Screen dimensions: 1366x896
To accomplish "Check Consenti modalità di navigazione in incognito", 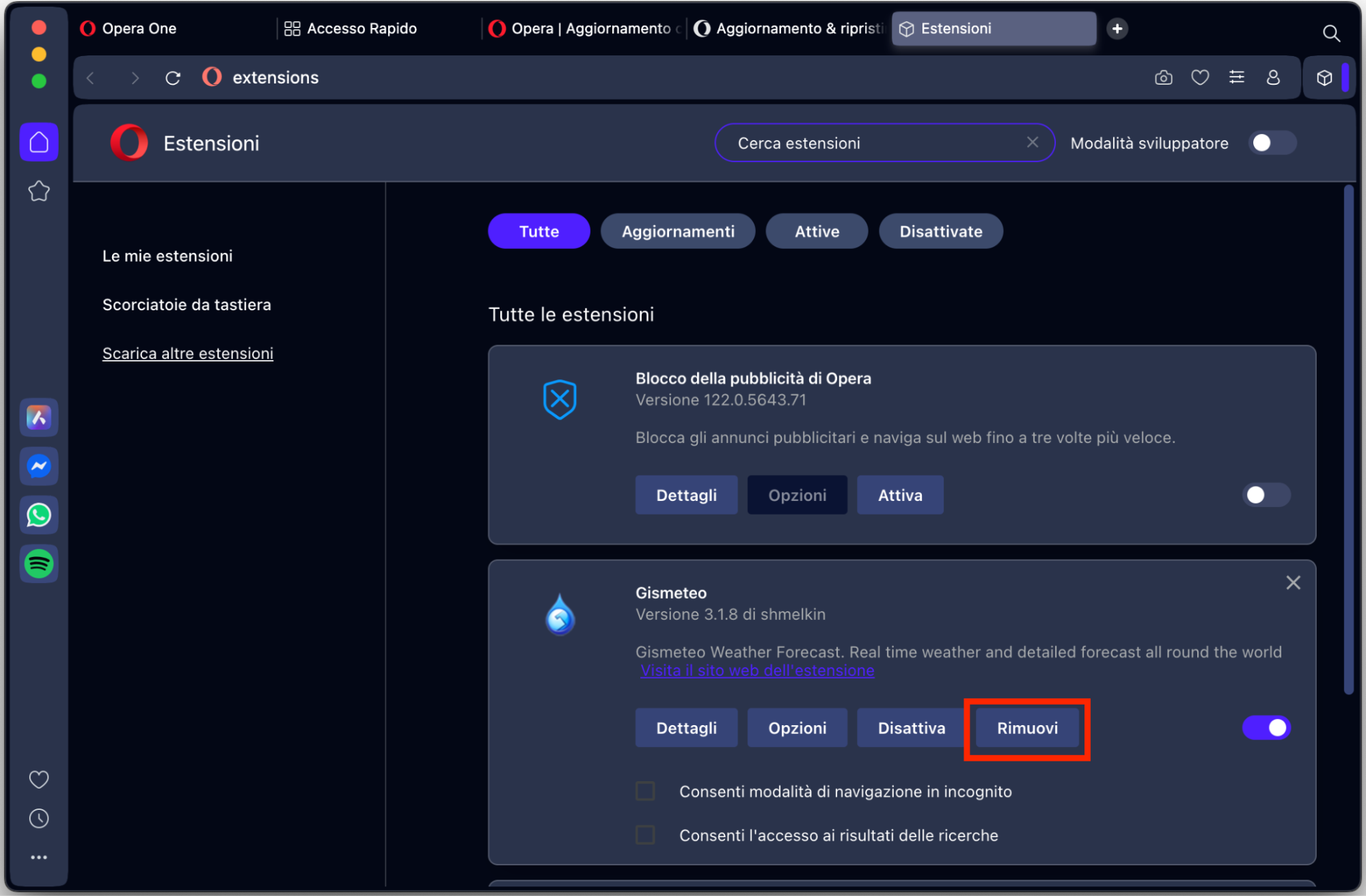I will [644, 791].
